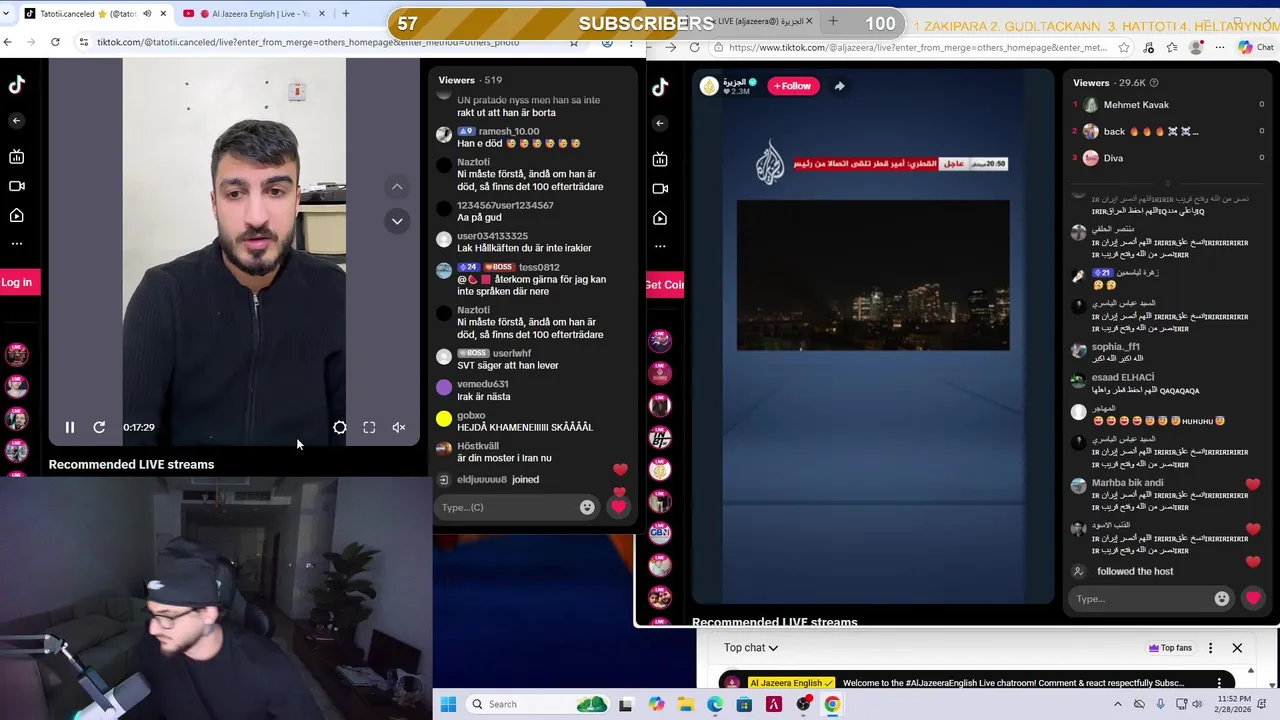Follow the Al Jazeera TikTok account
This screenshot has height=720, width=1280.
click(x=792, y=86)
